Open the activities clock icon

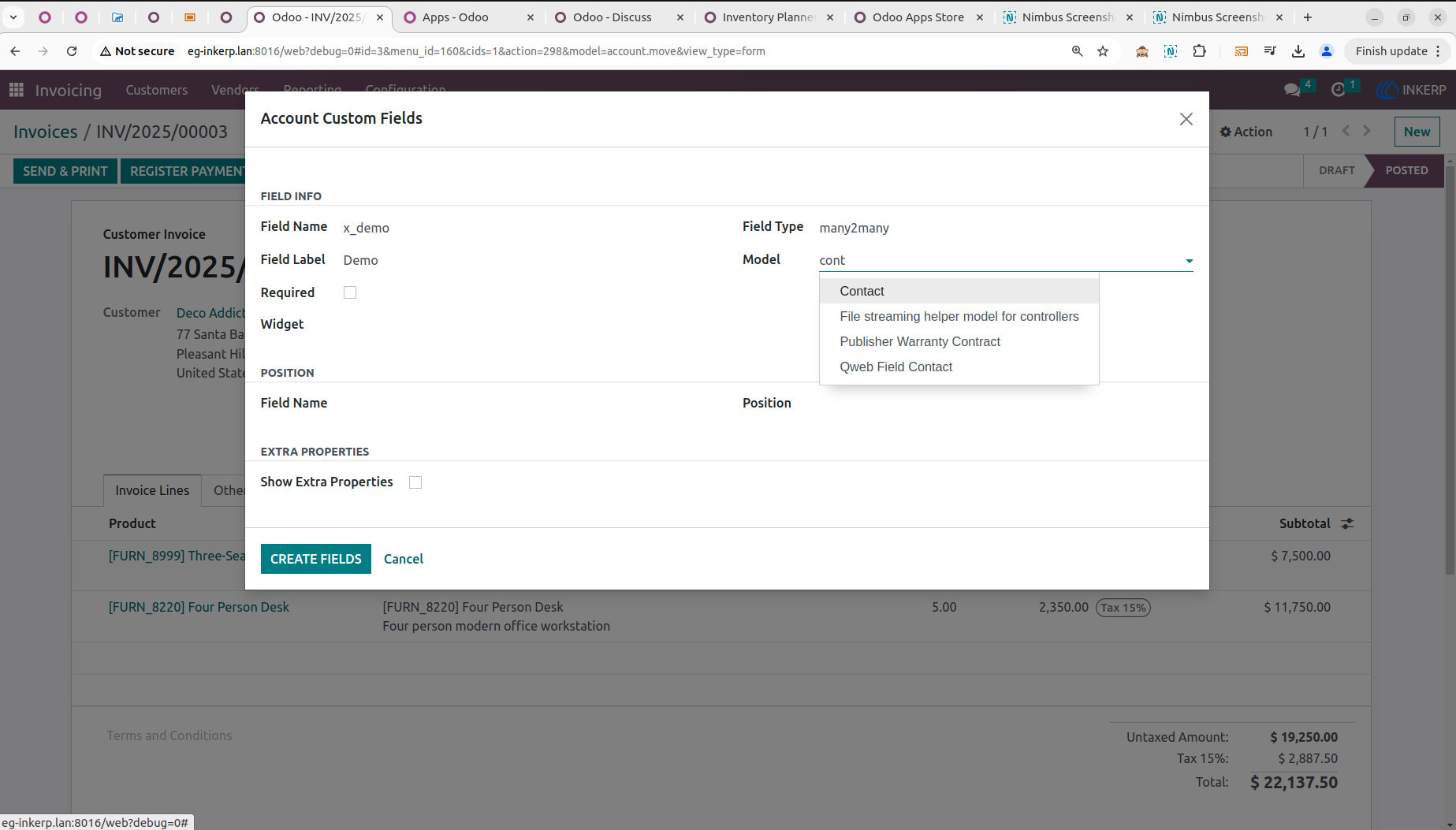[x=1339, y=90]
